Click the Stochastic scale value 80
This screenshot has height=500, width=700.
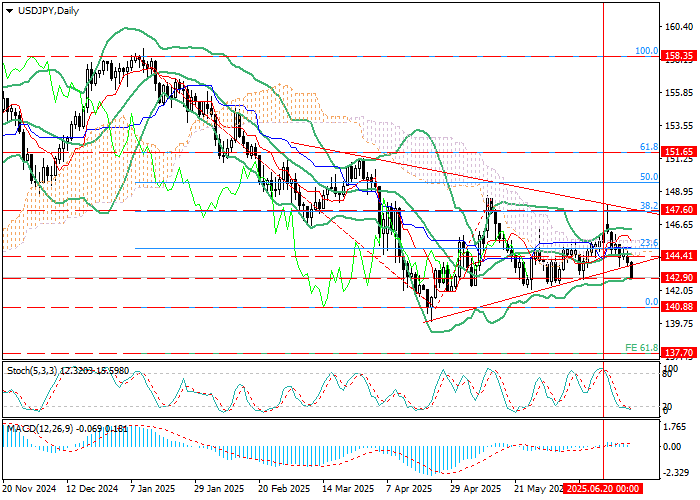click(667, 374)
